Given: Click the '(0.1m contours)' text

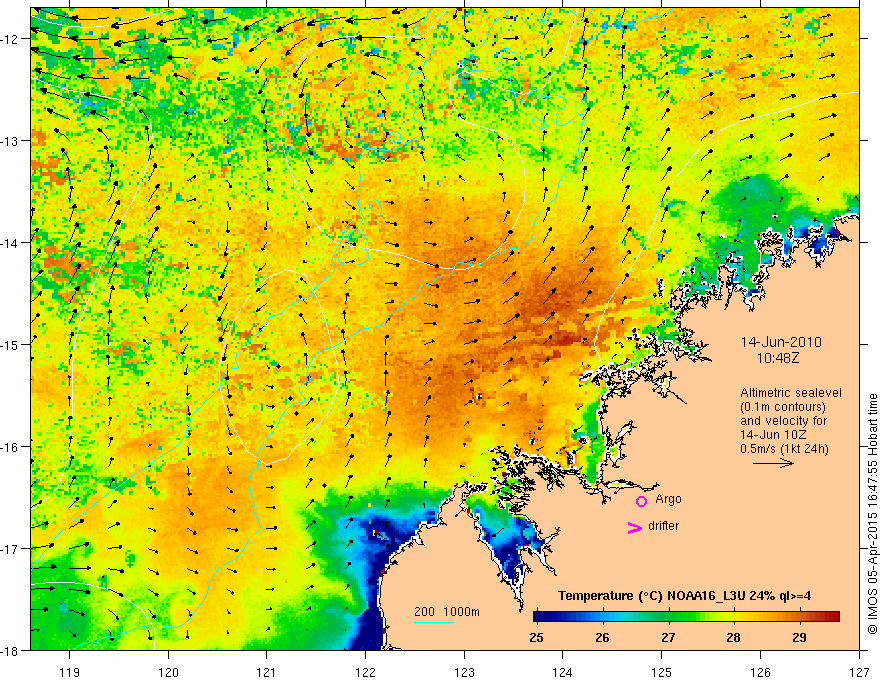Looking at the screenshot, I should (x=783, y=407).
